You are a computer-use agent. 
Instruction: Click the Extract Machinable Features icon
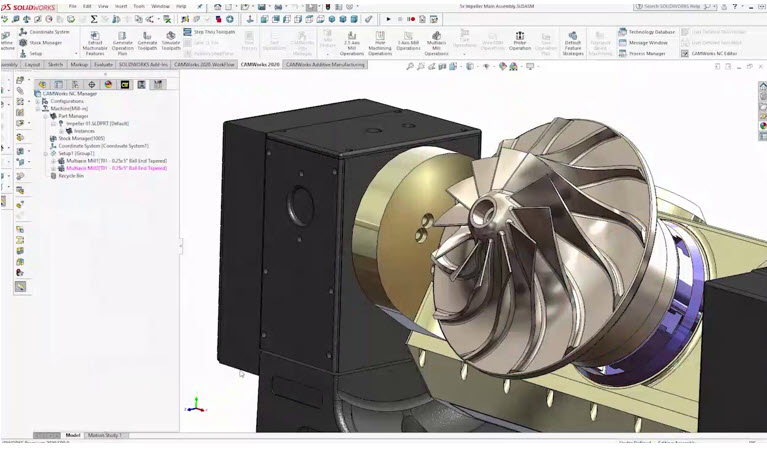95,43
